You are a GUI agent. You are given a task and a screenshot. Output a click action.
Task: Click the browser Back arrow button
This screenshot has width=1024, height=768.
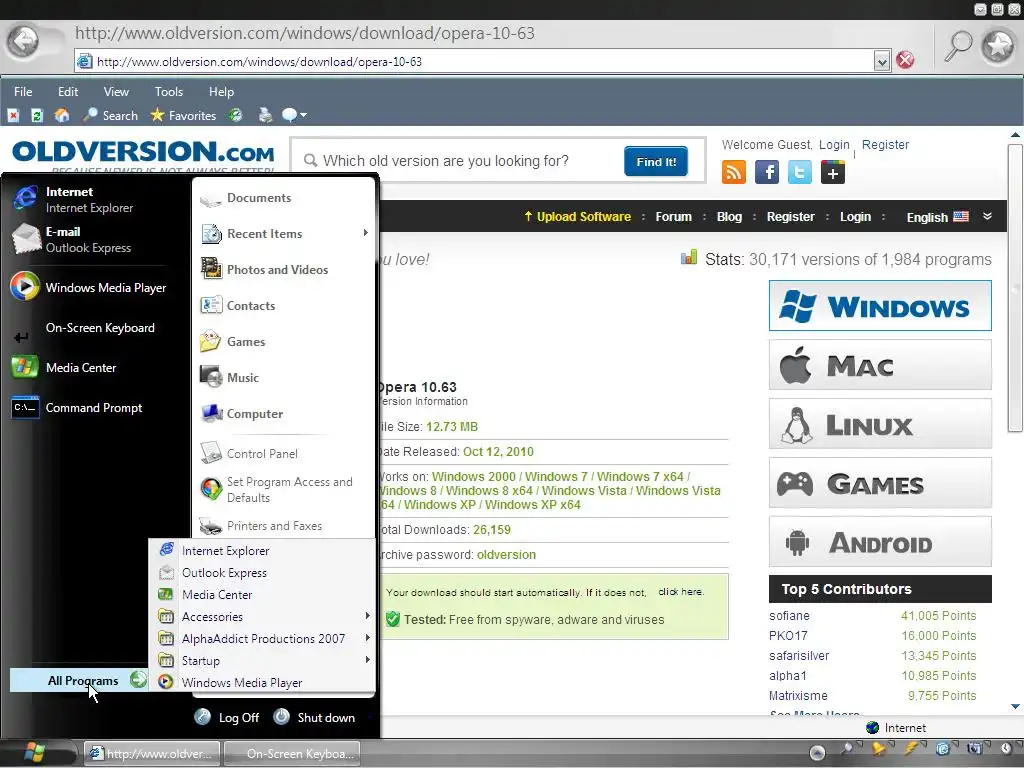pos(24,42)
